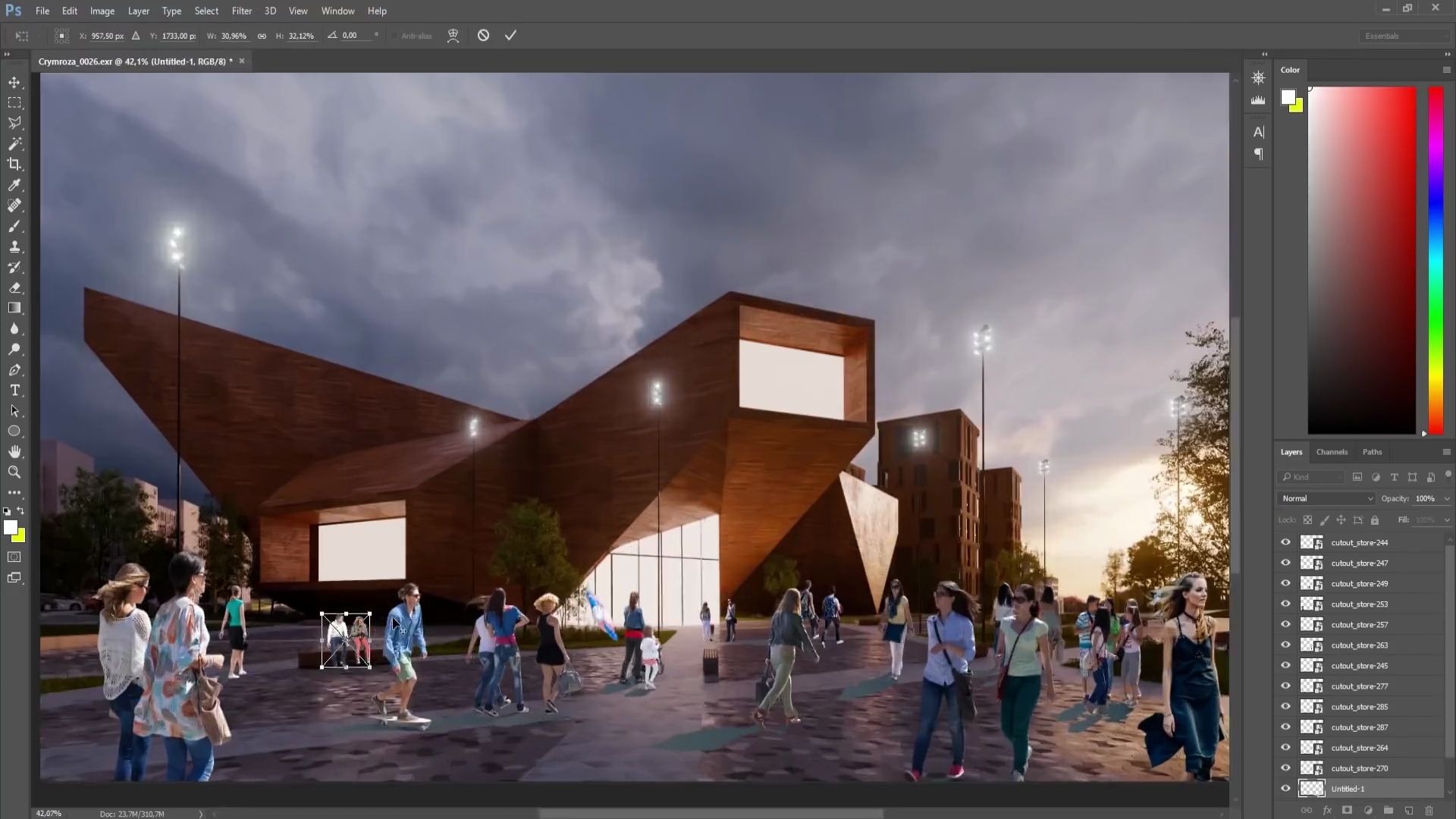The height and width of the screenshot is (819, 1456).
Task: Open the Essentials workspace dropdown
Action: coord(1403,36)
